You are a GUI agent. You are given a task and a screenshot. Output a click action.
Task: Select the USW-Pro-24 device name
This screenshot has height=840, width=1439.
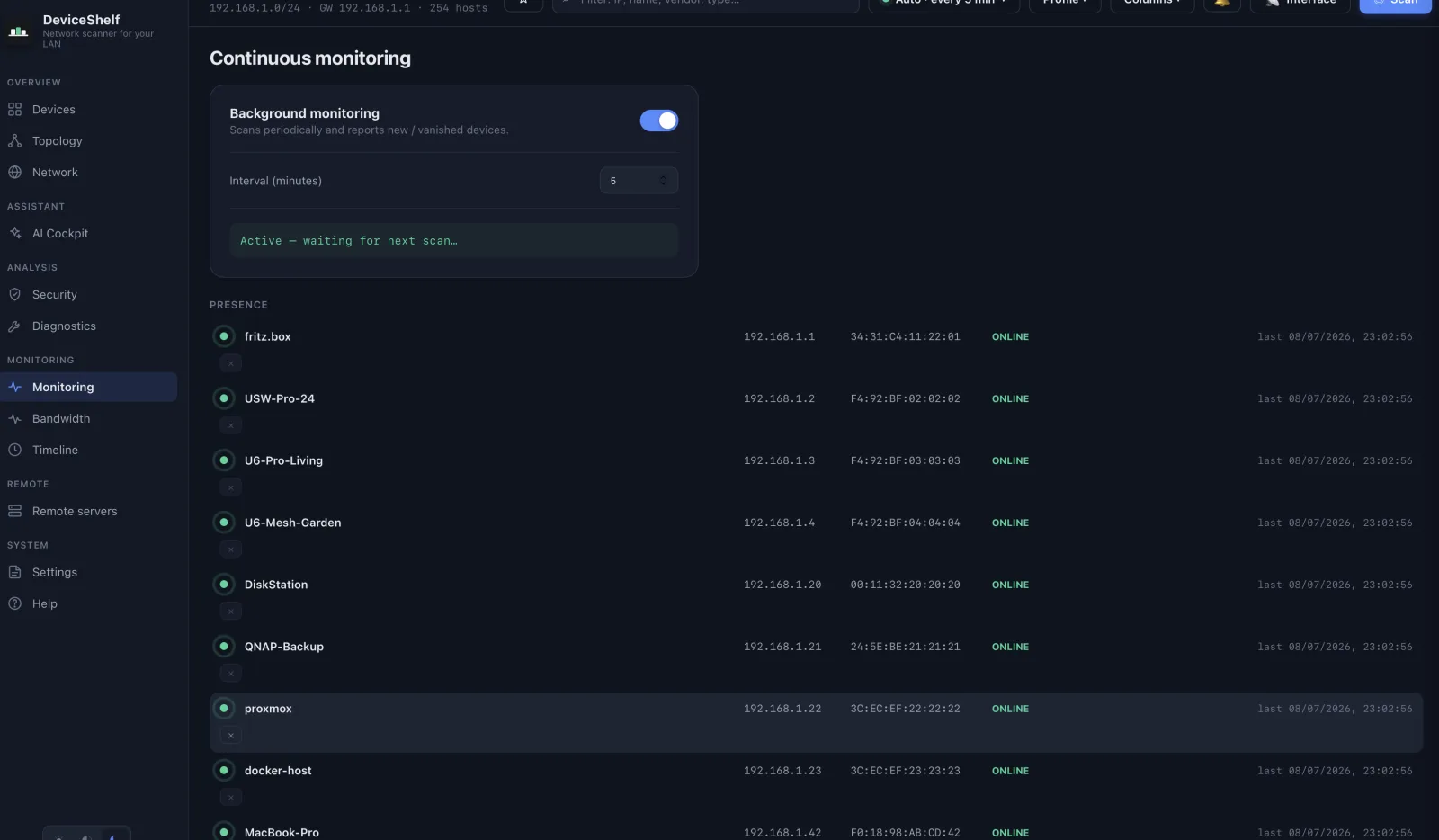click(280, 398)
